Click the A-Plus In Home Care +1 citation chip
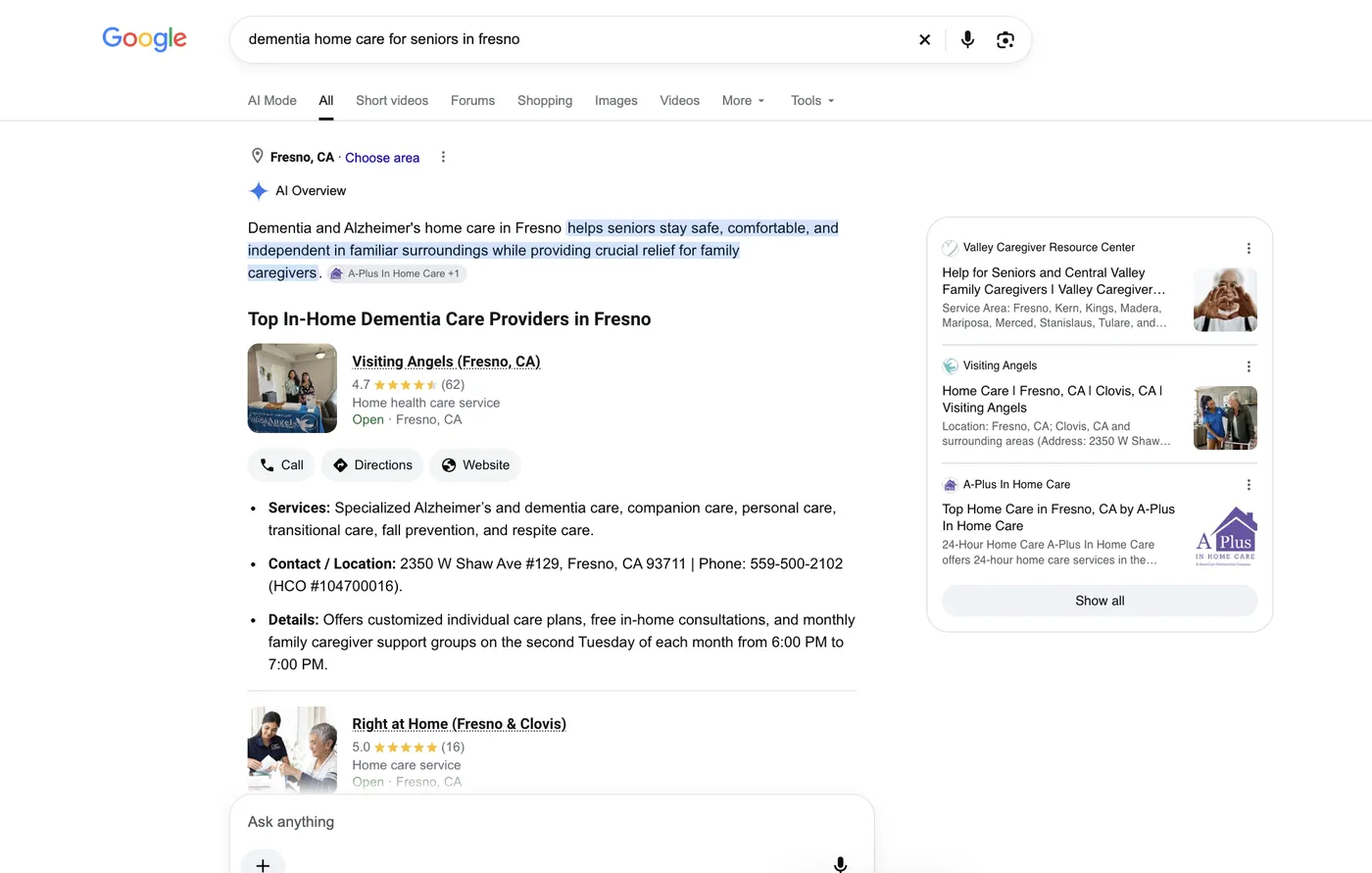 [x=396, y=274]
